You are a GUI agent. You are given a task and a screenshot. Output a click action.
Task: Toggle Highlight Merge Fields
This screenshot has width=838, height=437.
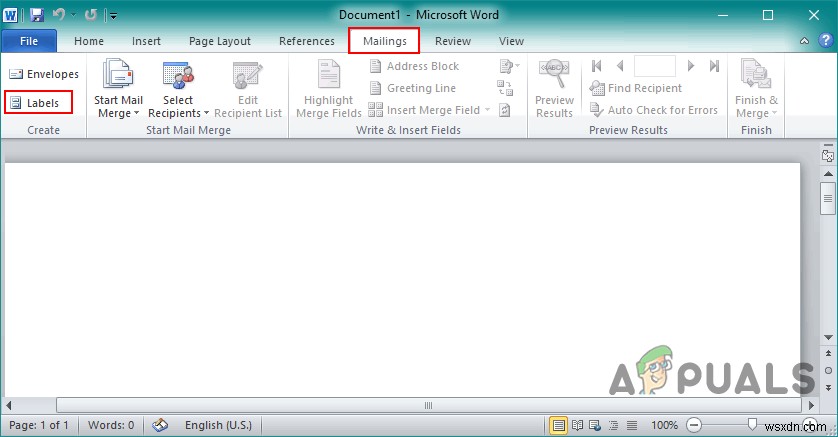[x=329, y=90]
